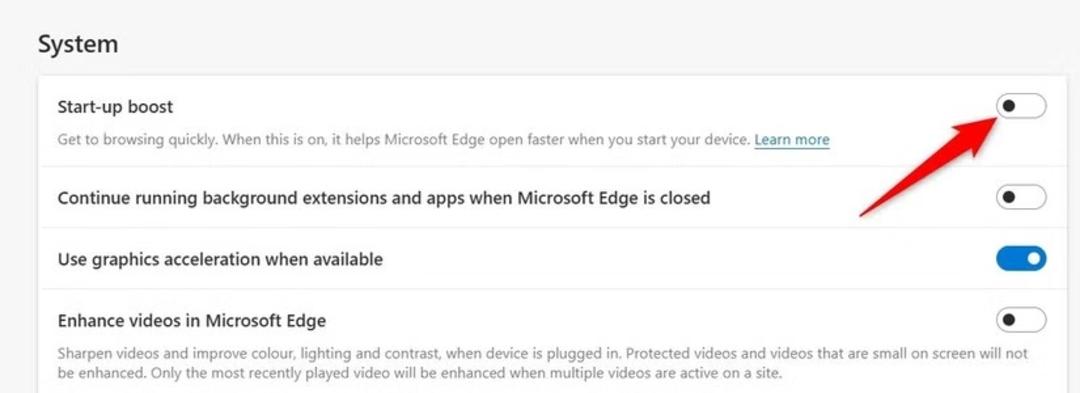Enable the Start-up boost toggle

pyautogui.click(x=1021, y=107)
